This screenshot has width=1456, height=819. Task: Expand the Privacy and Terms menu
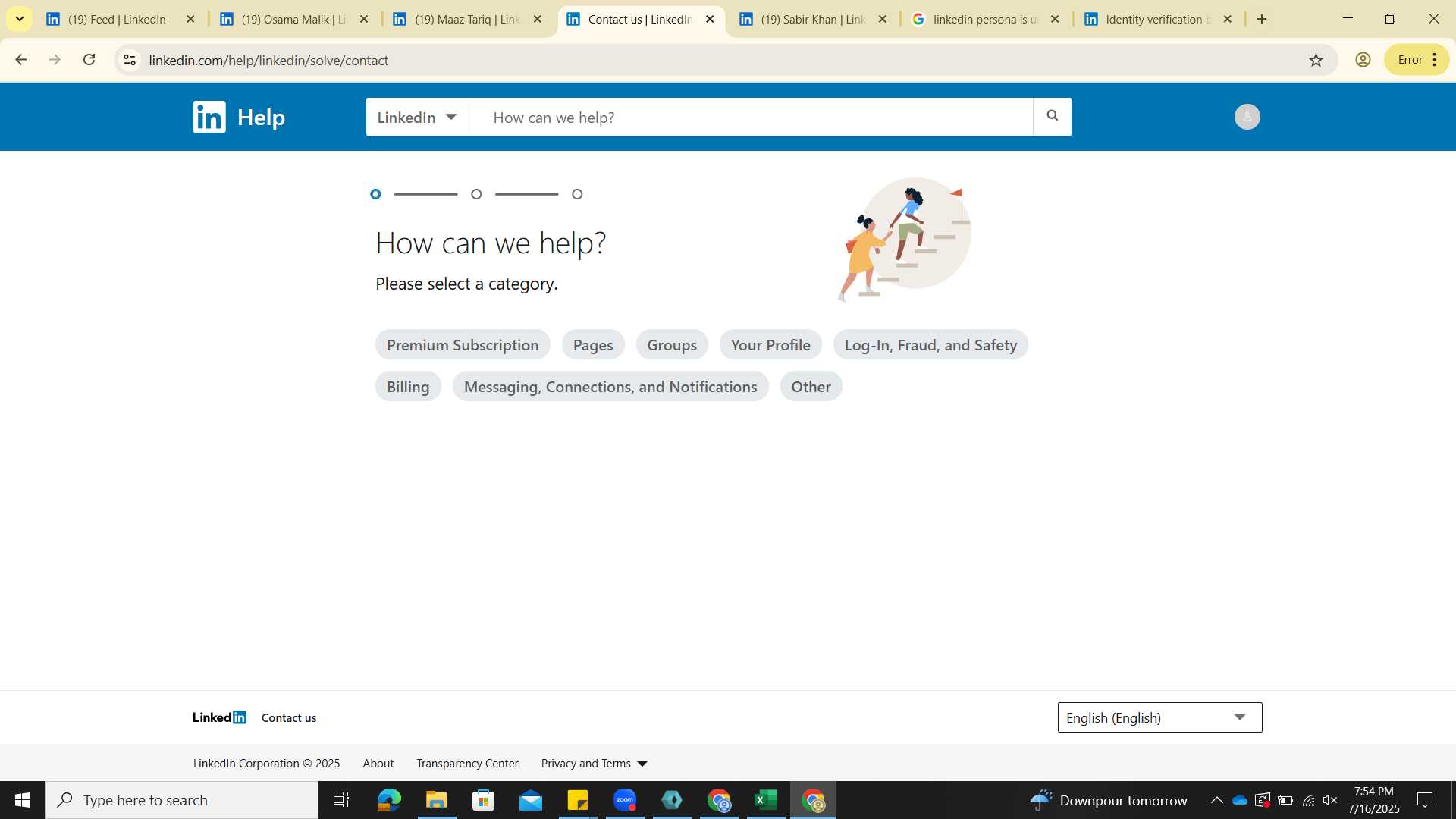tap(595, 764)
